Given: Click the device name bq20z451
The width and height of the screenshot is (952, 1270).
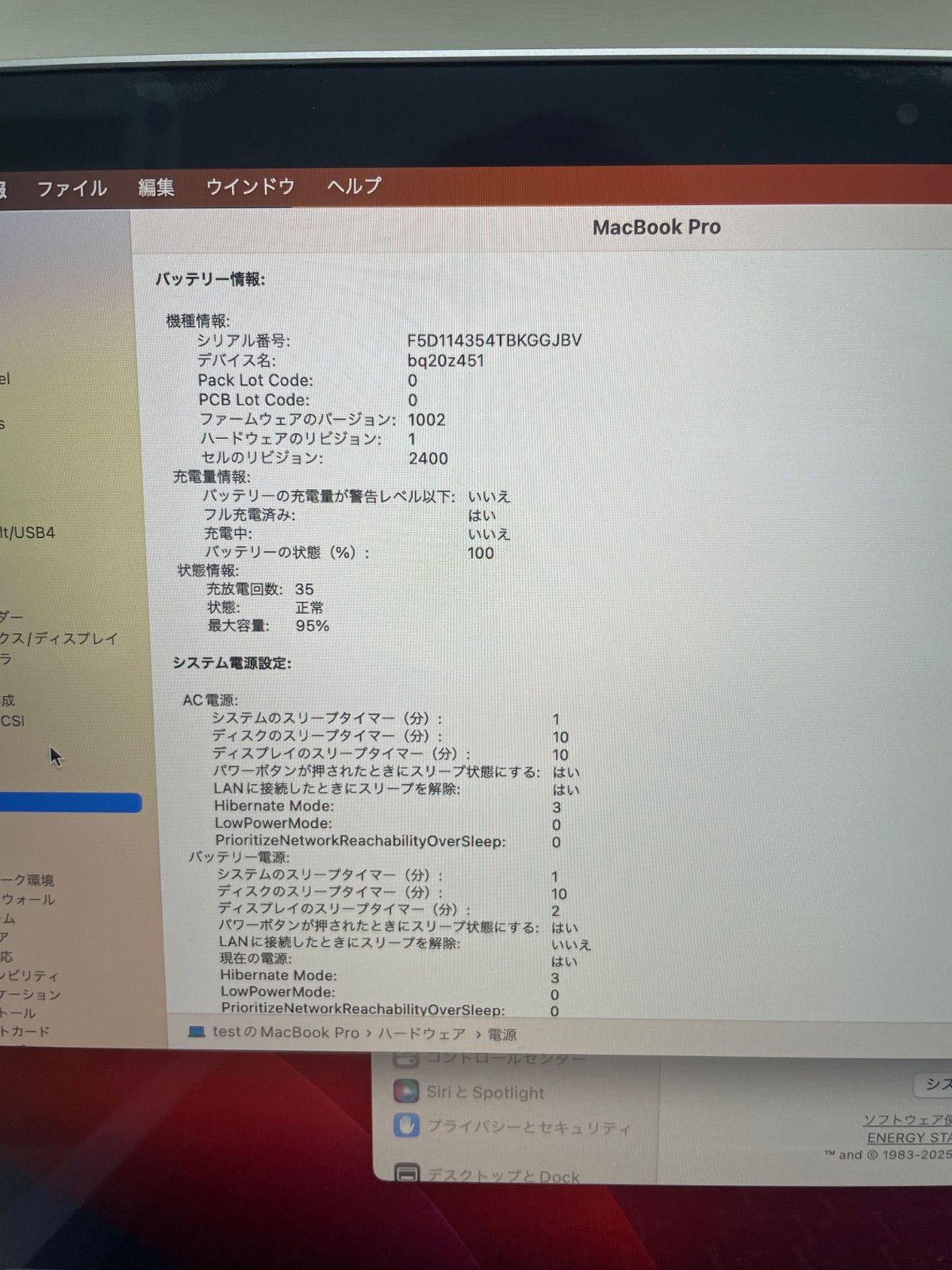Looking at the screenshot, I should pyautogui.click(x=445, y=360).
